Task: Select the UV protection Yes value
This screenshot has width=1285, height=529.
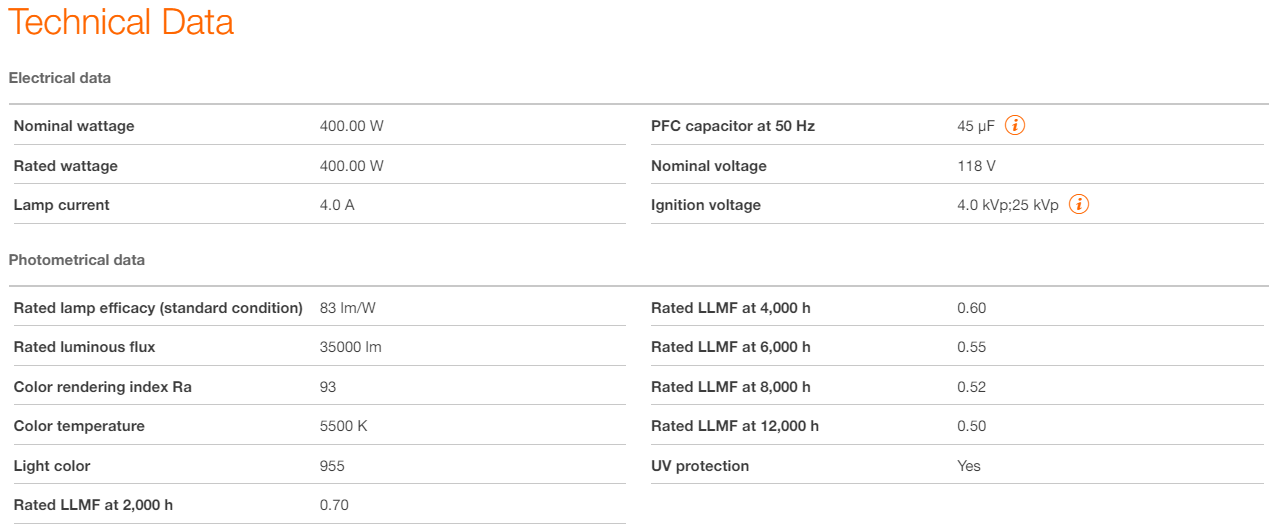Action: (x=969, y=466)
